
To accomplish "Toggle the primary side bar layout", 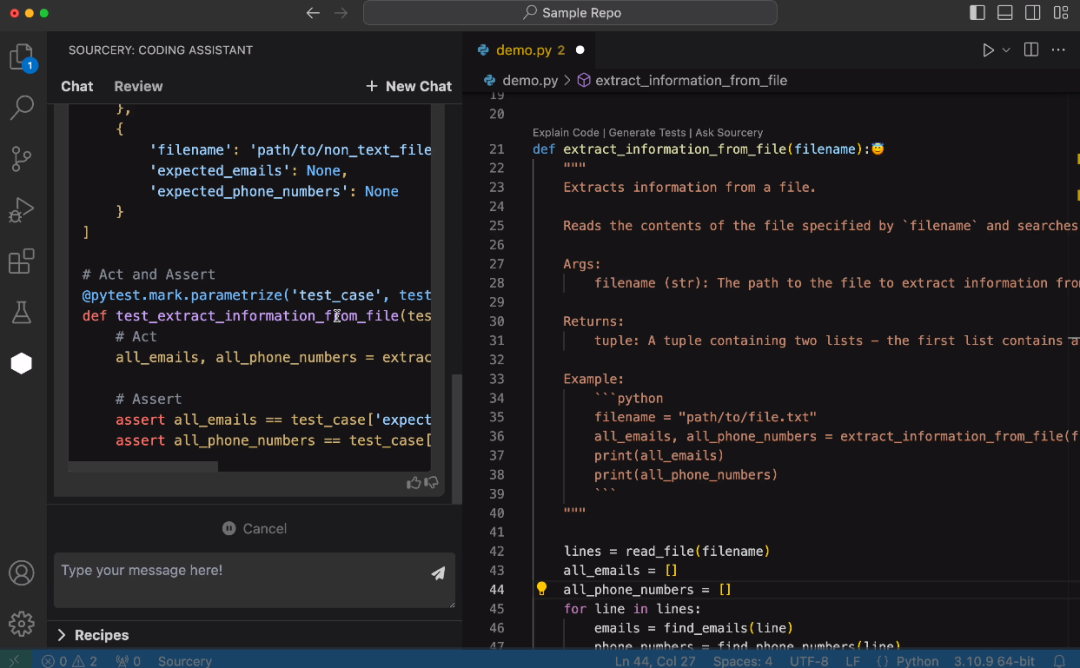I will [977, 13].
